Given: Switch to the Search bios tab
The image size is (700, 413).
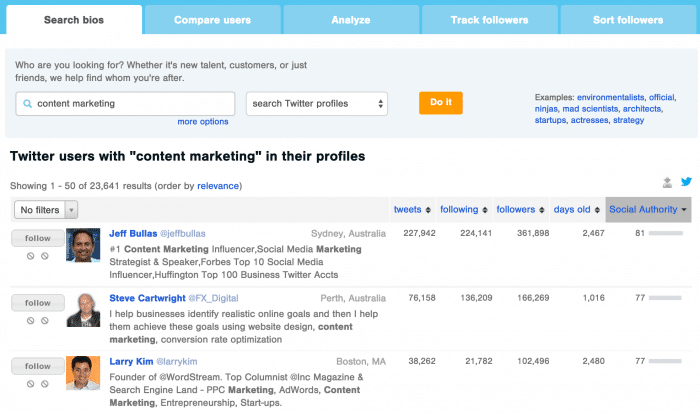Looking at the screenshot, I should pyautogui.click(x=74, y=20).
